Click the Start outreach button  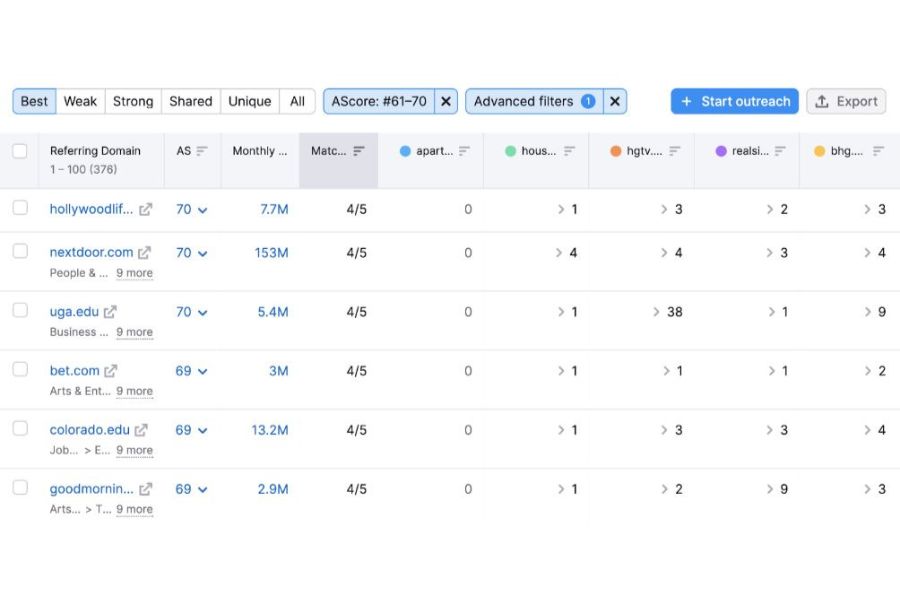pos(735,102)
